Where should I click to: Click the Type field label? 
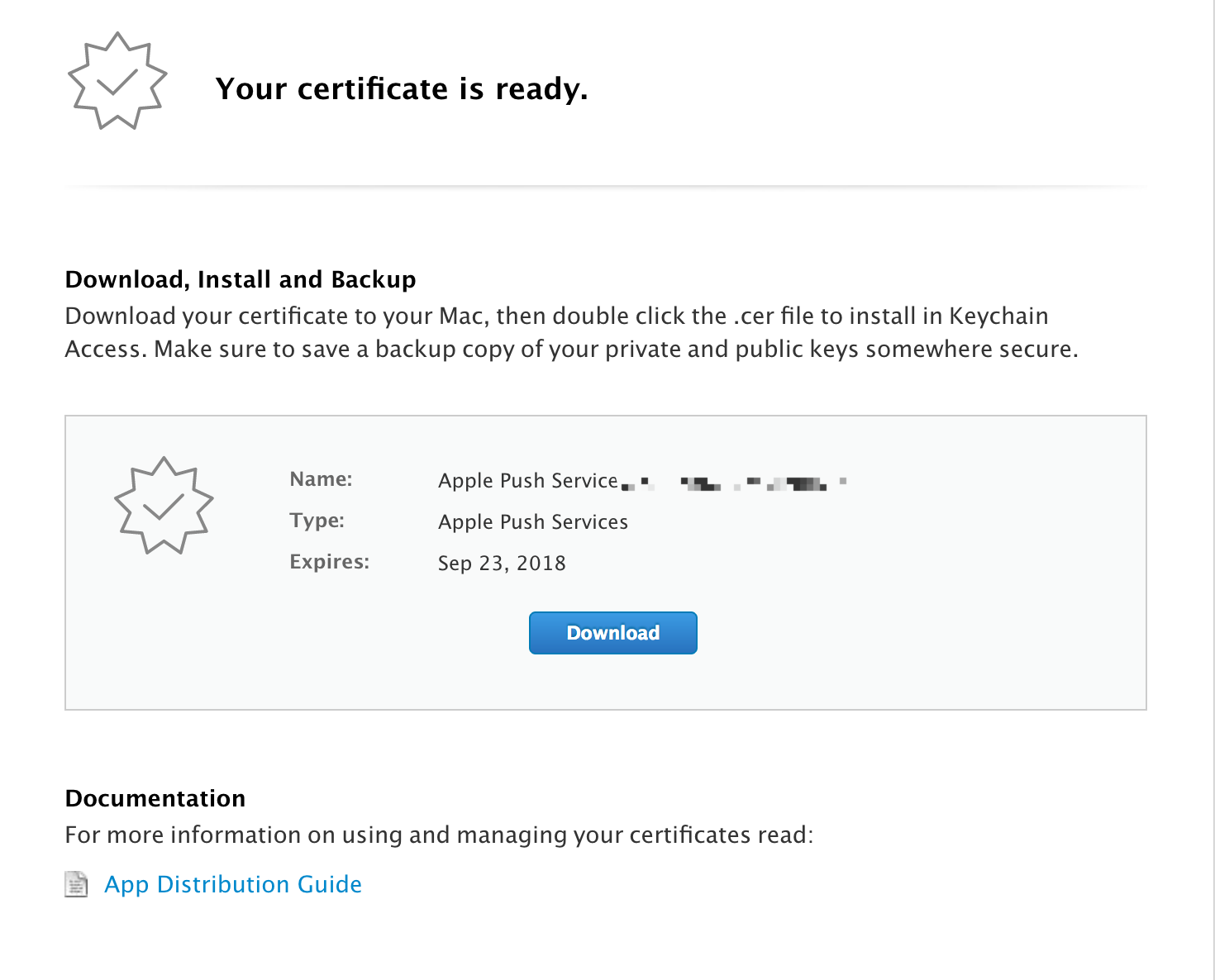317,521
